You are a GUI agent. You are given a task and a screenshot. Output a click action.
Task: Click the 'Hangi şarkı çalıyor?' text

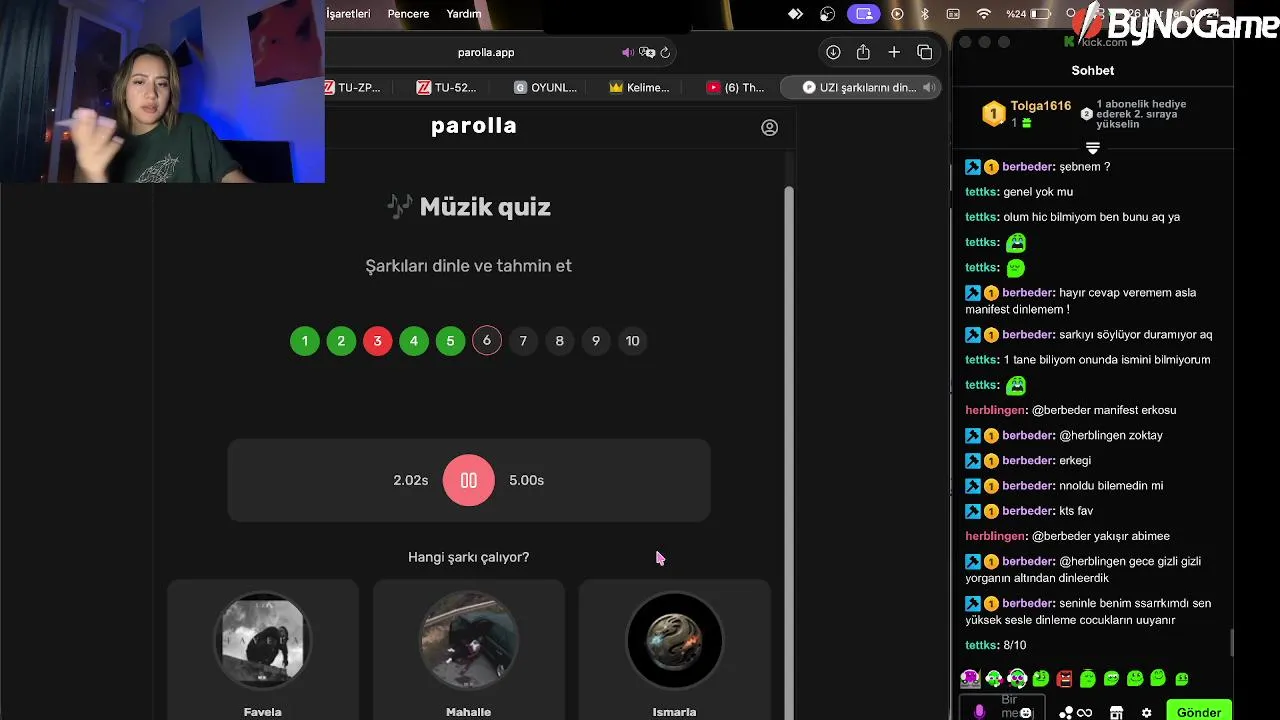[x=468, y=557]
